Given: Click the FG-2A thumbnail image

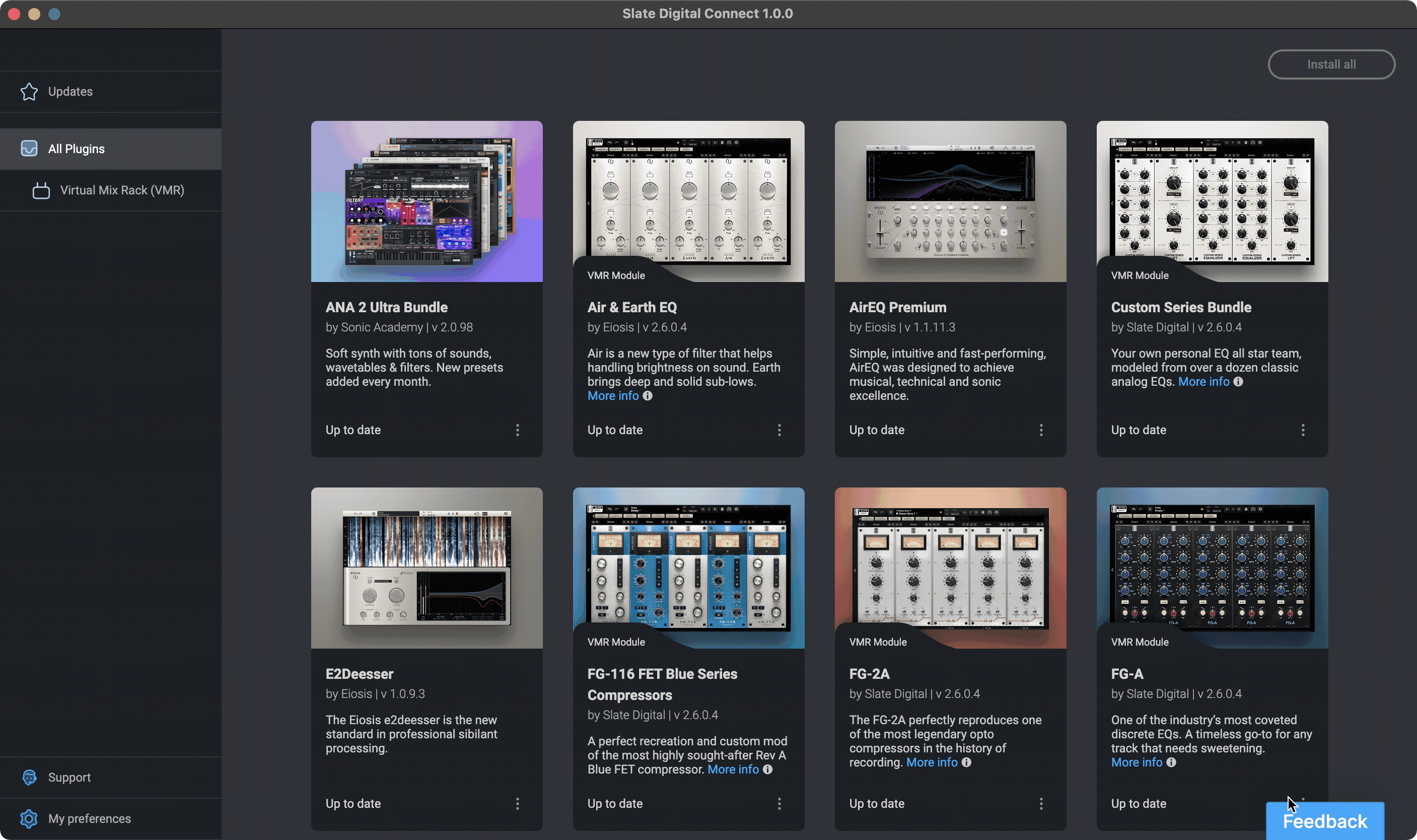Looking at the screenshot, I should tap(951, 568).
